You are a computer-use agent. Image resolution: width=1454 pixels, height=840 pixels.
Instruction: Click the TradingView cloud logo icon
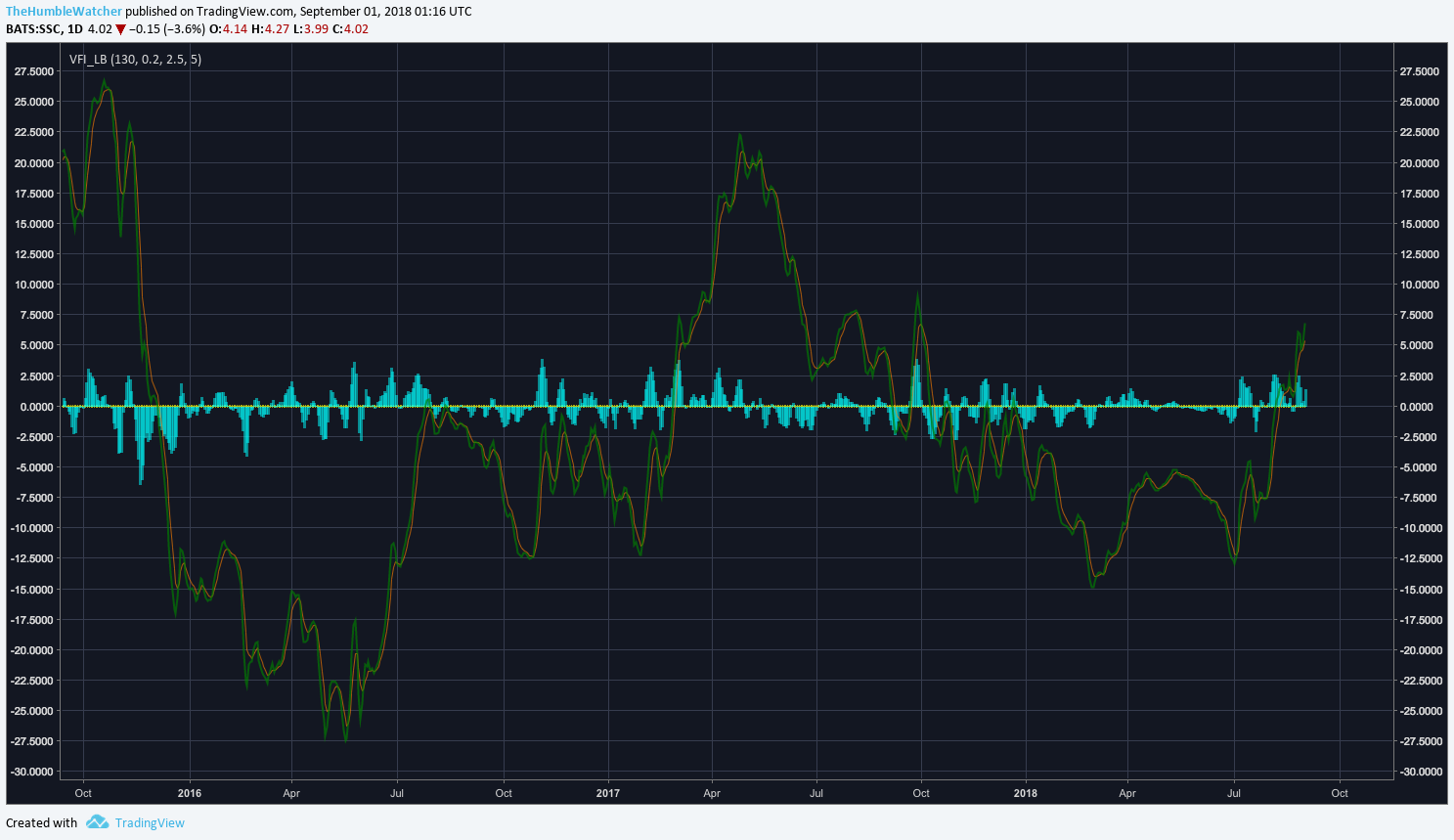pos(97,822)
